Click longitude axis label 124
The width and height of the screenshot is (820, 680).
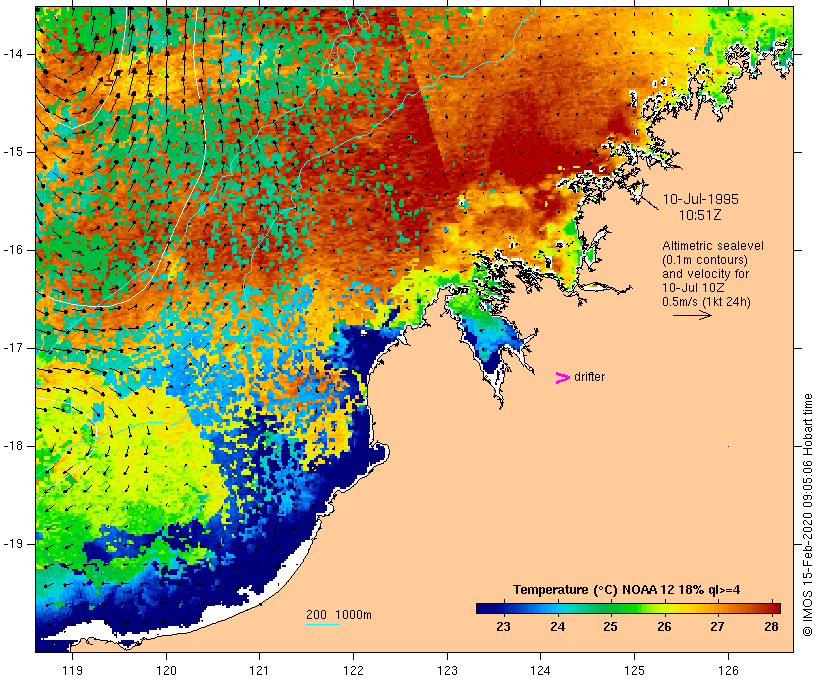coord(541,671)
